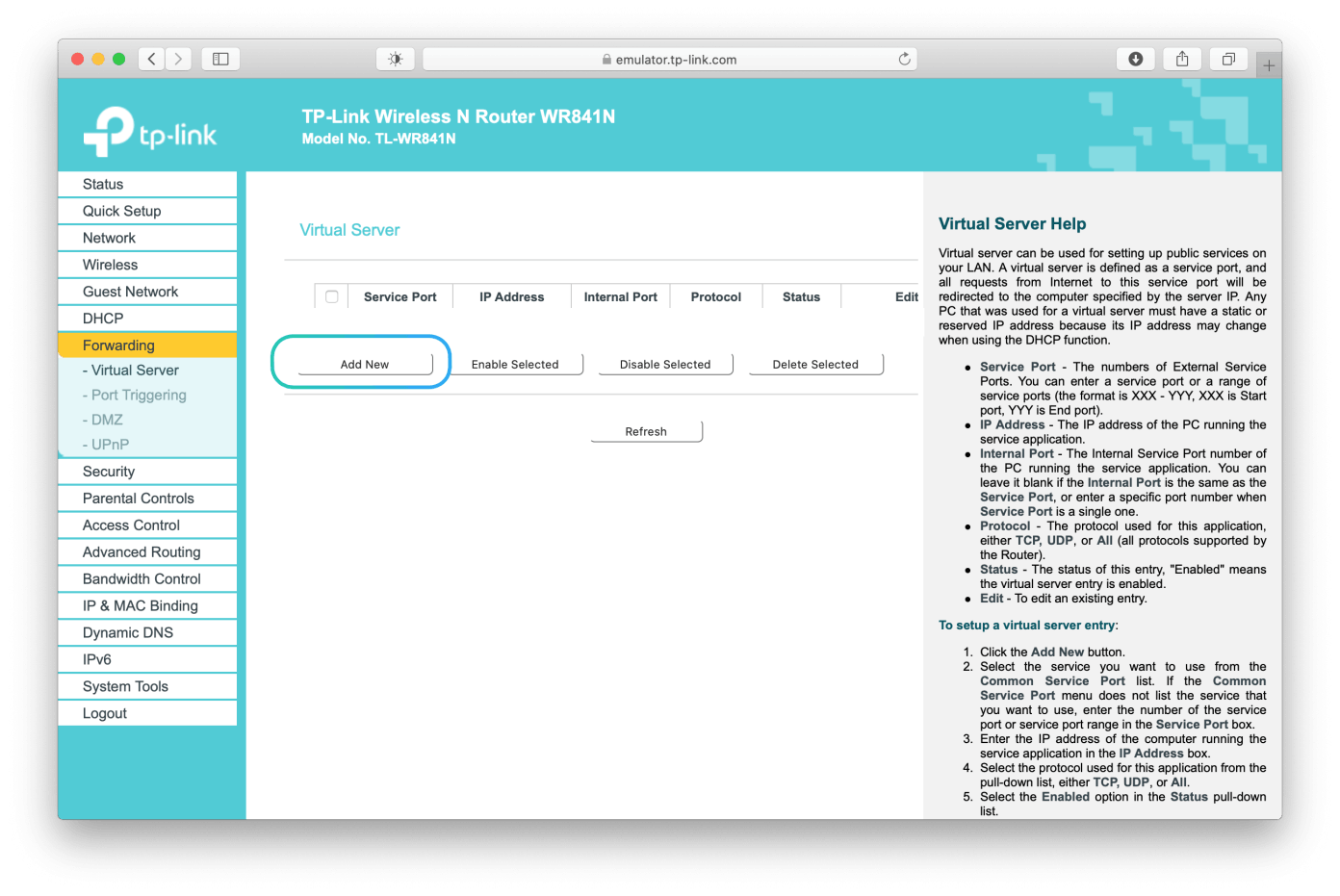Click the brightness extension icon in toolbar
The height and width of the screenshot is (896, 1340).
point(395,59)
